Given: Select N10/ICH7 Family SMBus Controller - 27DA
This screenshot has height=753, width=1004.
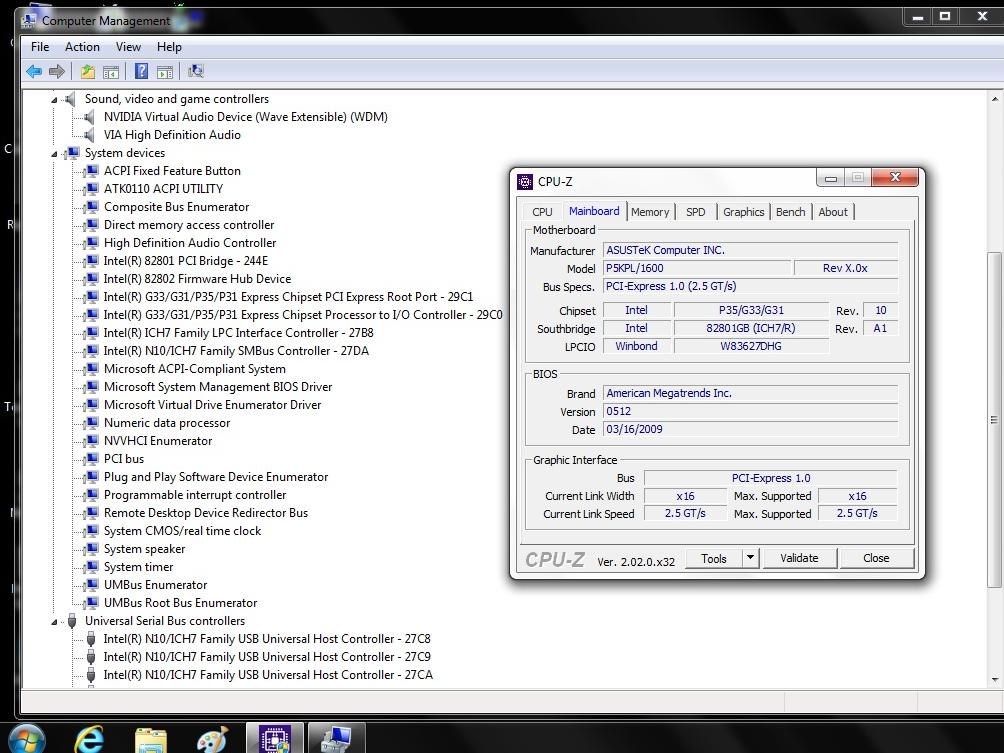Looking at the screenshot, I should click(236, 351).
